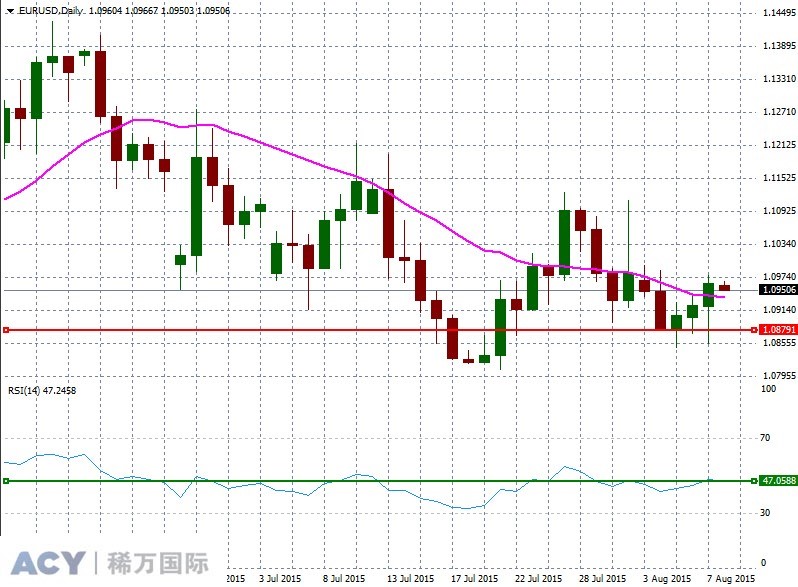Select the red 1.08791 price label
The width and height of the screenshot is (798, 587).
pos(778,330)
